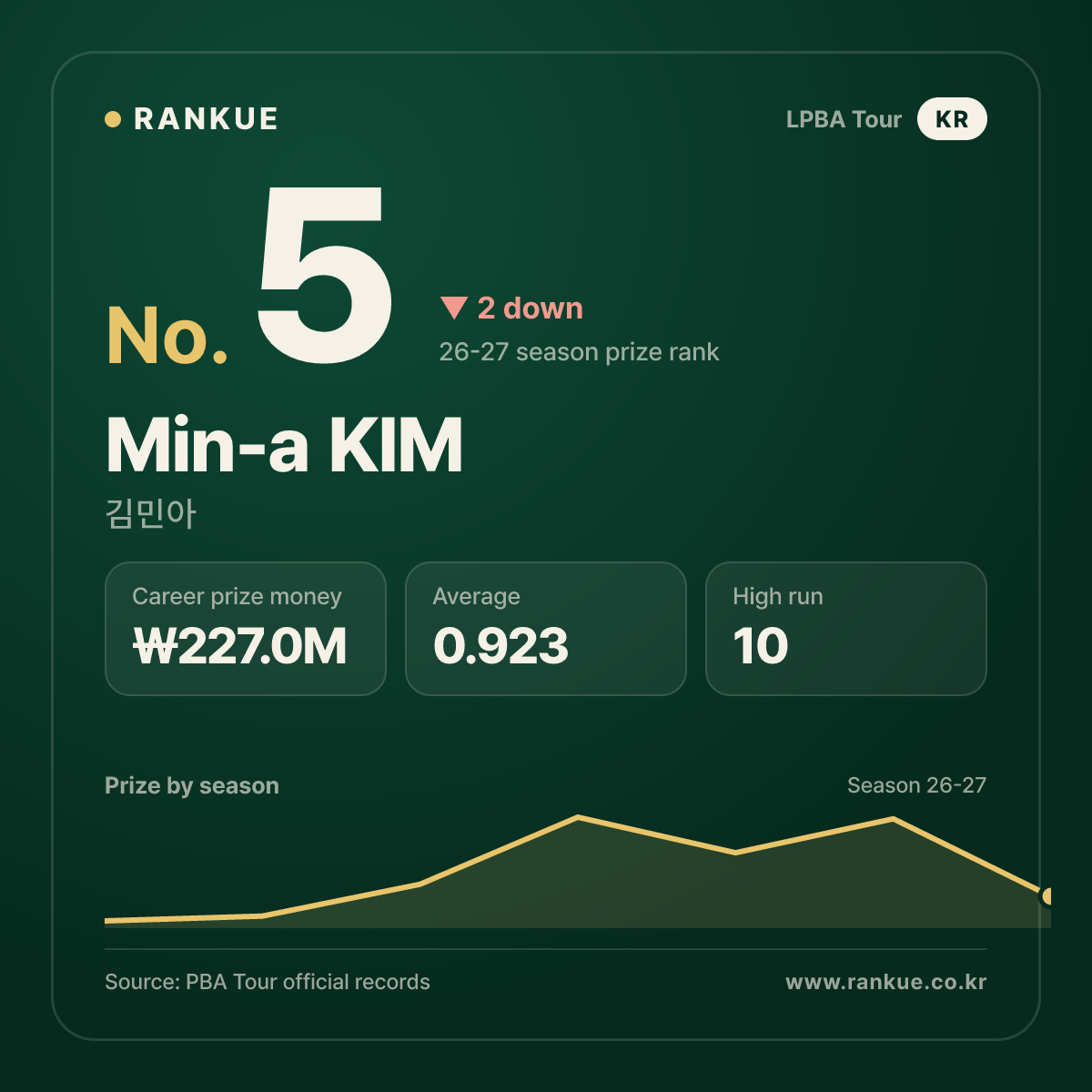Click the 'Season 26-27' chart label

(916, 785)
